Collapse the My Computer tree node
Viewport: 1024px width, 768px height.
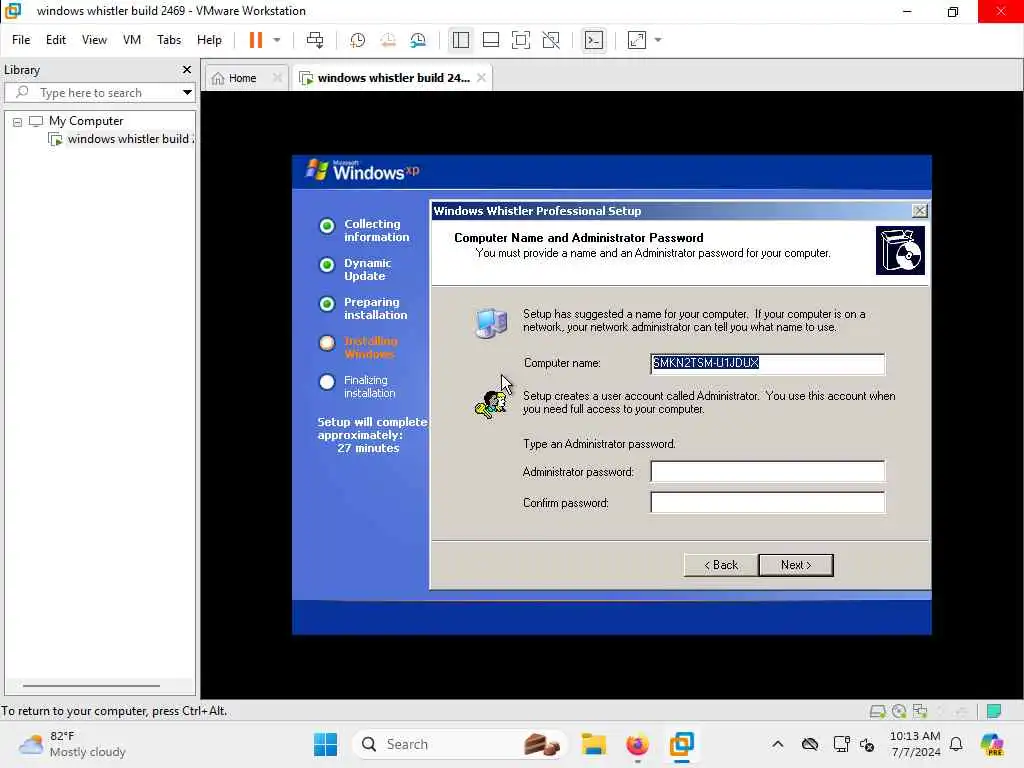click(x=18, y=121)
